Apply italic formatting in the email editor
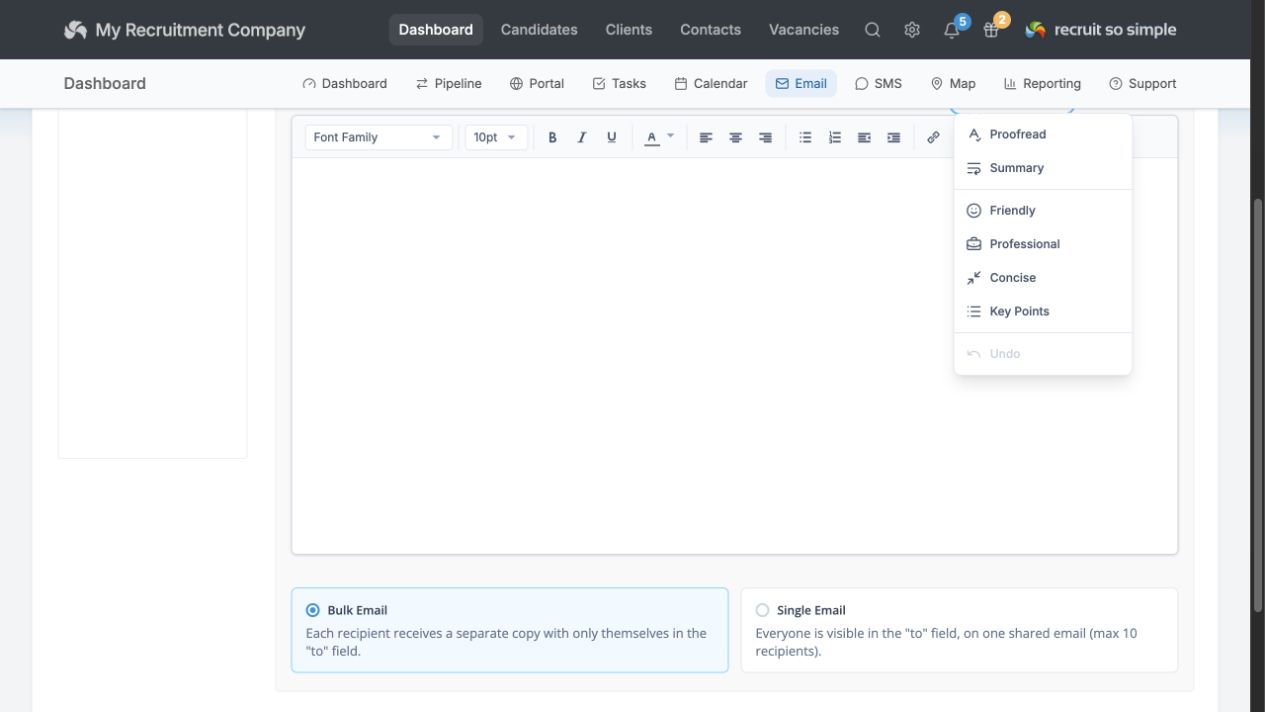1265x712 pixels. pos(581,137)
